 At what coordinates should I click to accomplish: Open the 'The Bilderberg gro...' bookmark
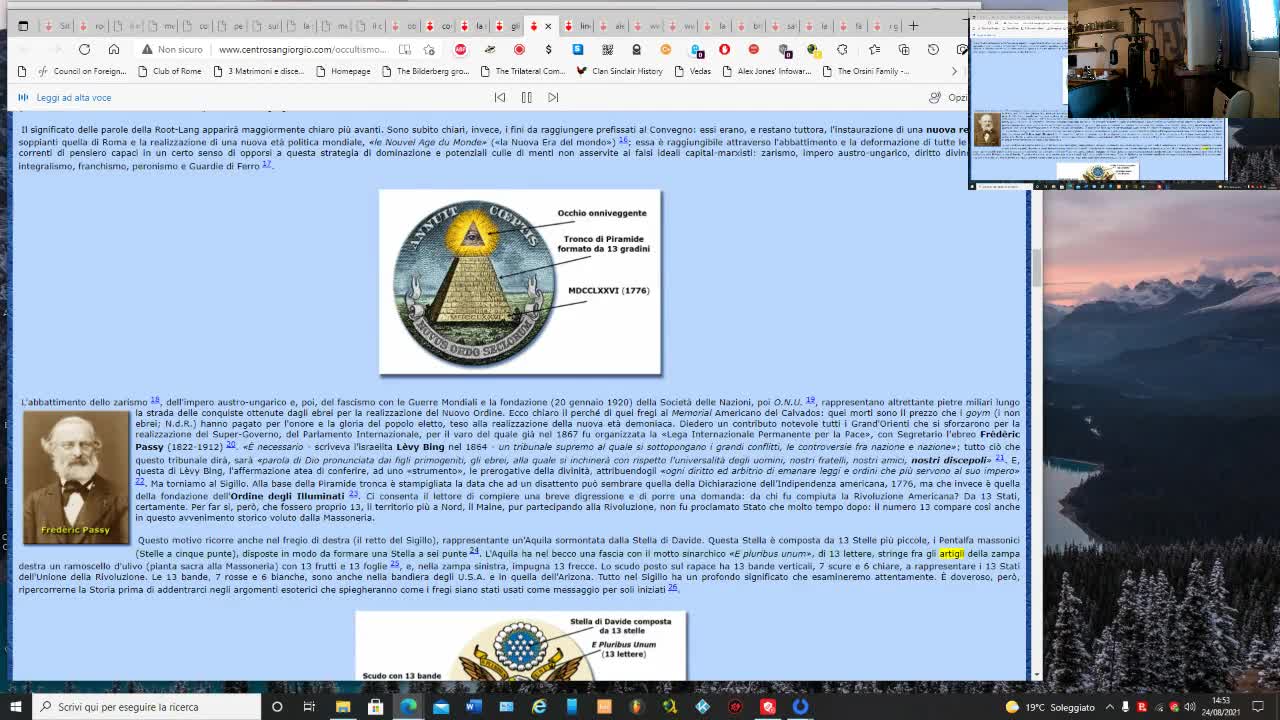tap(424, 71)
